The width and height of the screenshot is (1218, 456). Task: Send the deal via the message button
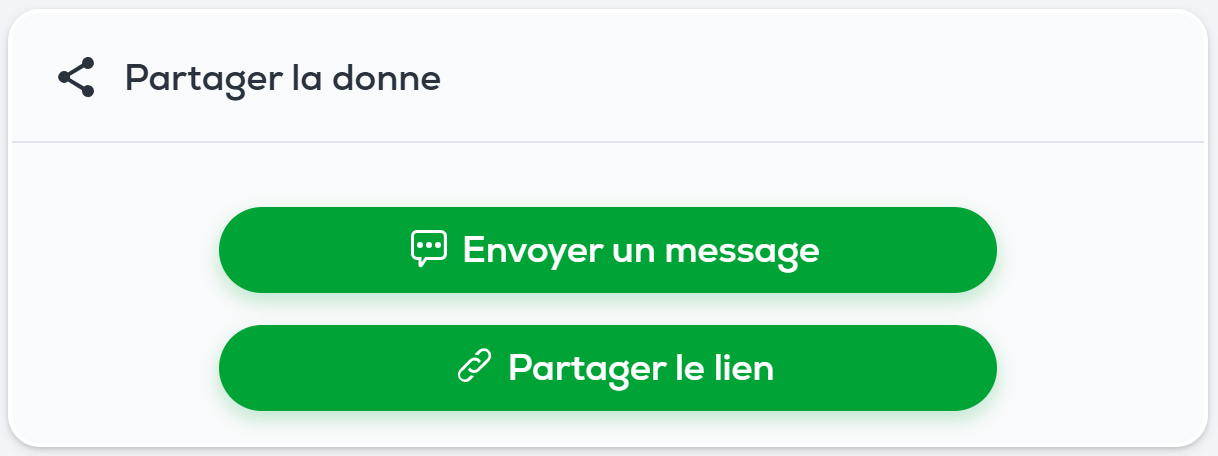pos(607,250)
